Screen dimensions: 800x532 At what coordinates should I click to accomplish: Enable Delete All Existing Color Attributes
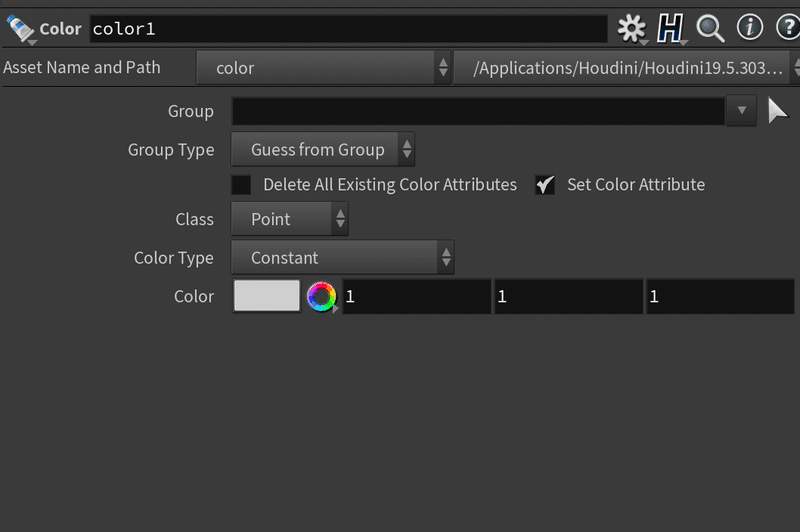click(x=241, y=185)
